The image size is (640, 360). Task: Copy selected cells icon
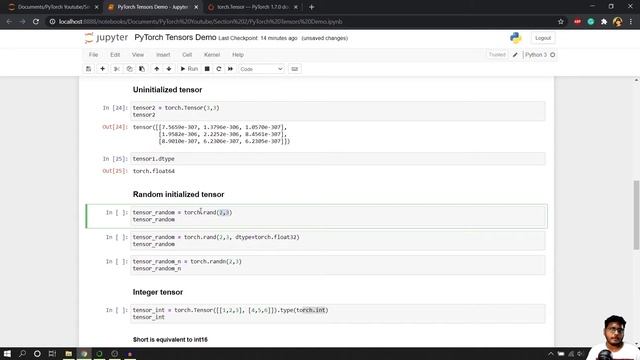pyautogui.click(x=129, y=69)
